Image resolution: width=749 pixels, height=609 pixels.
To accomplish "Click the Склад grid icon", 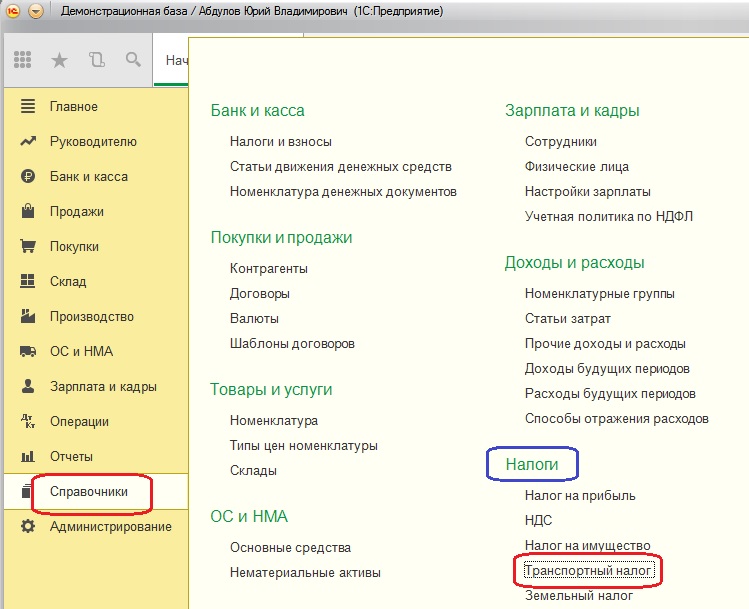I will (28, 281).
